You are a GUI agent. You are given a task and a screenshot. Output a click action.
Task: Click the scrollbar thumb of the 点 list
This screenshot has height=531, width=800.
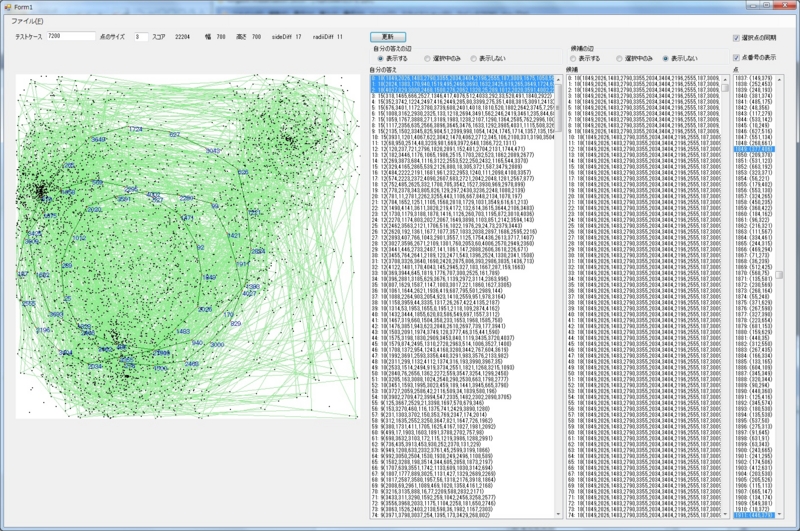(x=779, y=275)
